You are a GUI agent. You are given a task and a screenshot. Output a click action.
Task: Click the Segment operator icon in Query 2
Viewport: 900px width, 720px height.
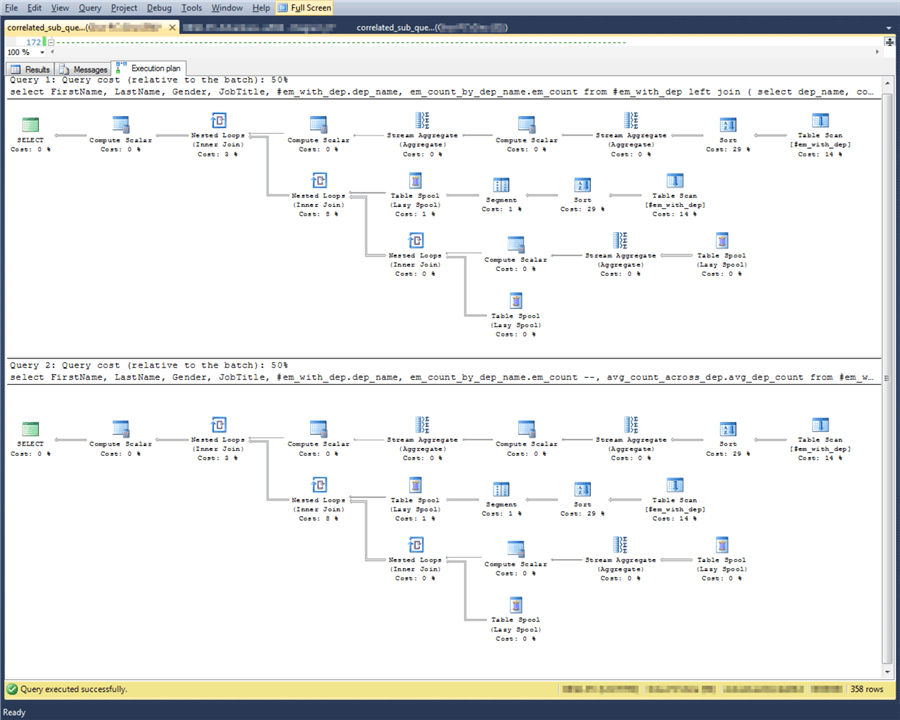[501, 489]
